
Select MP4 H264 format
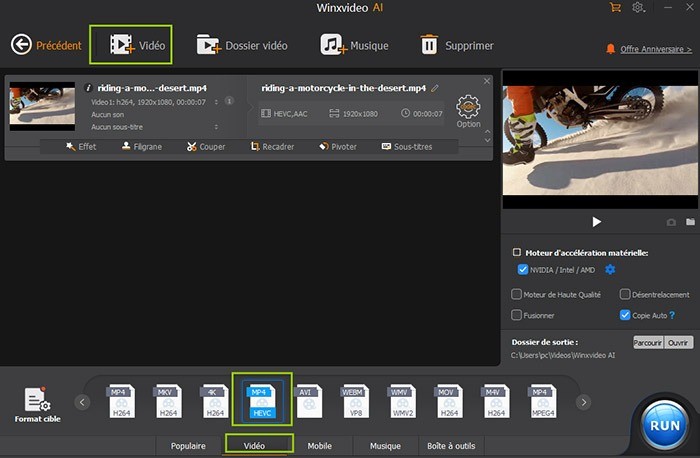tap(121, 401)
